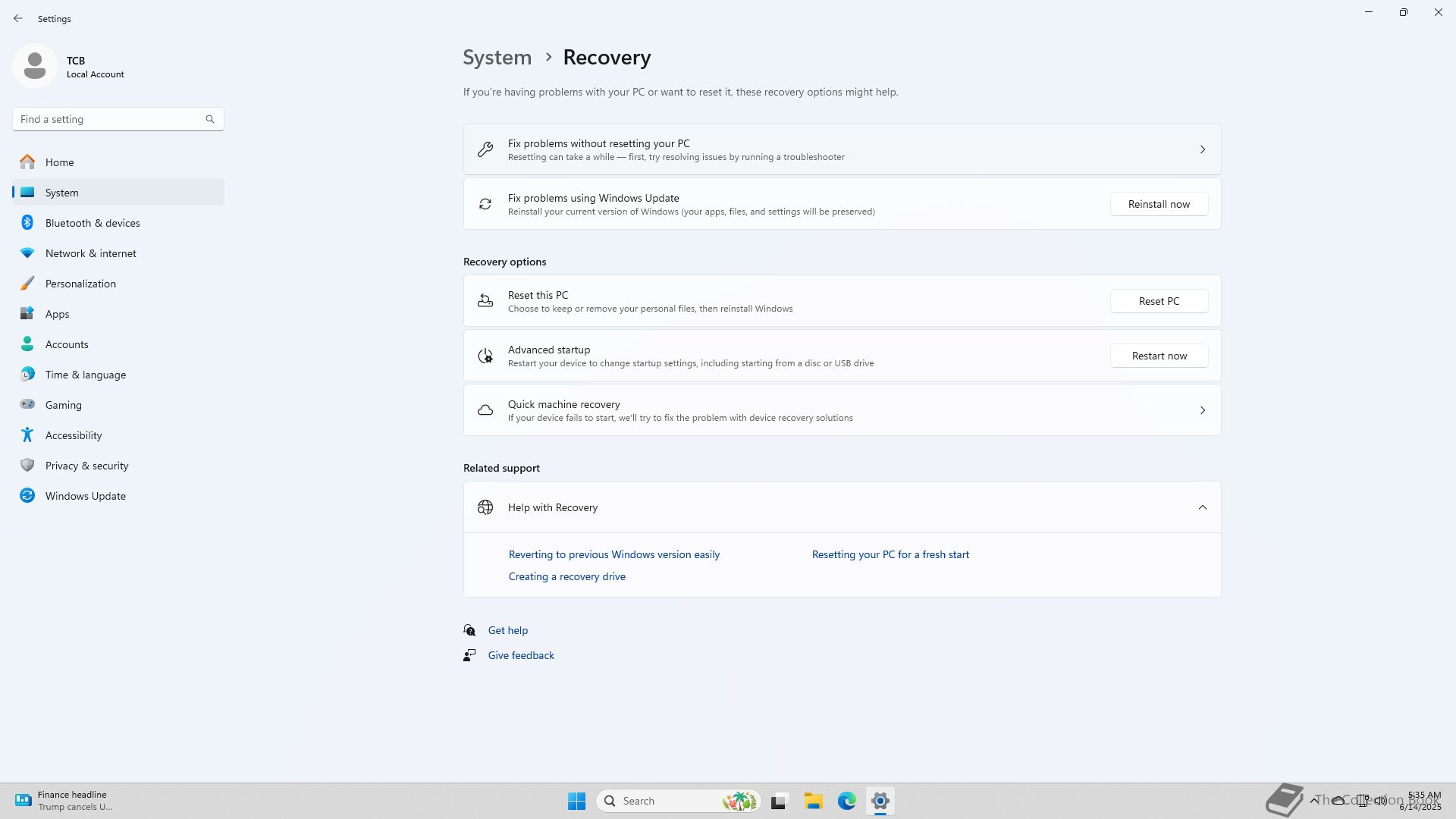Open Accessibility settings from sidebar
Image resolution: width=1456 pixels, height=819 pixels.
[73, 435]
